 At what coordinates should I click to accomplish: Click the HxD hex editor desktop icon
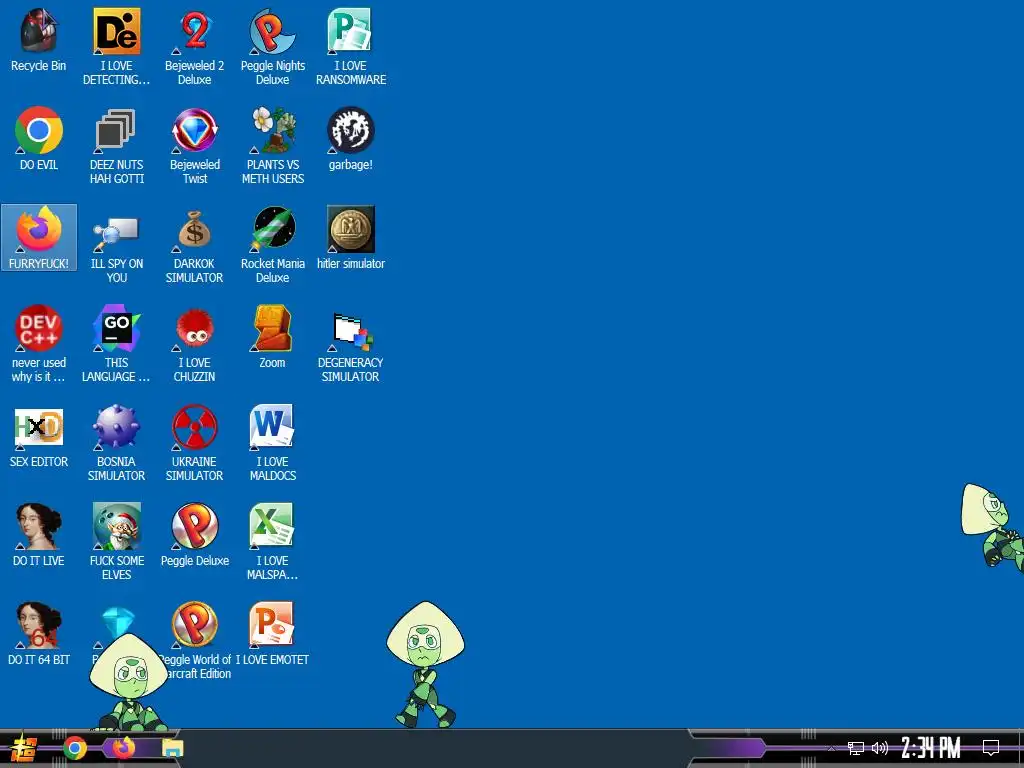pos(39,436)
